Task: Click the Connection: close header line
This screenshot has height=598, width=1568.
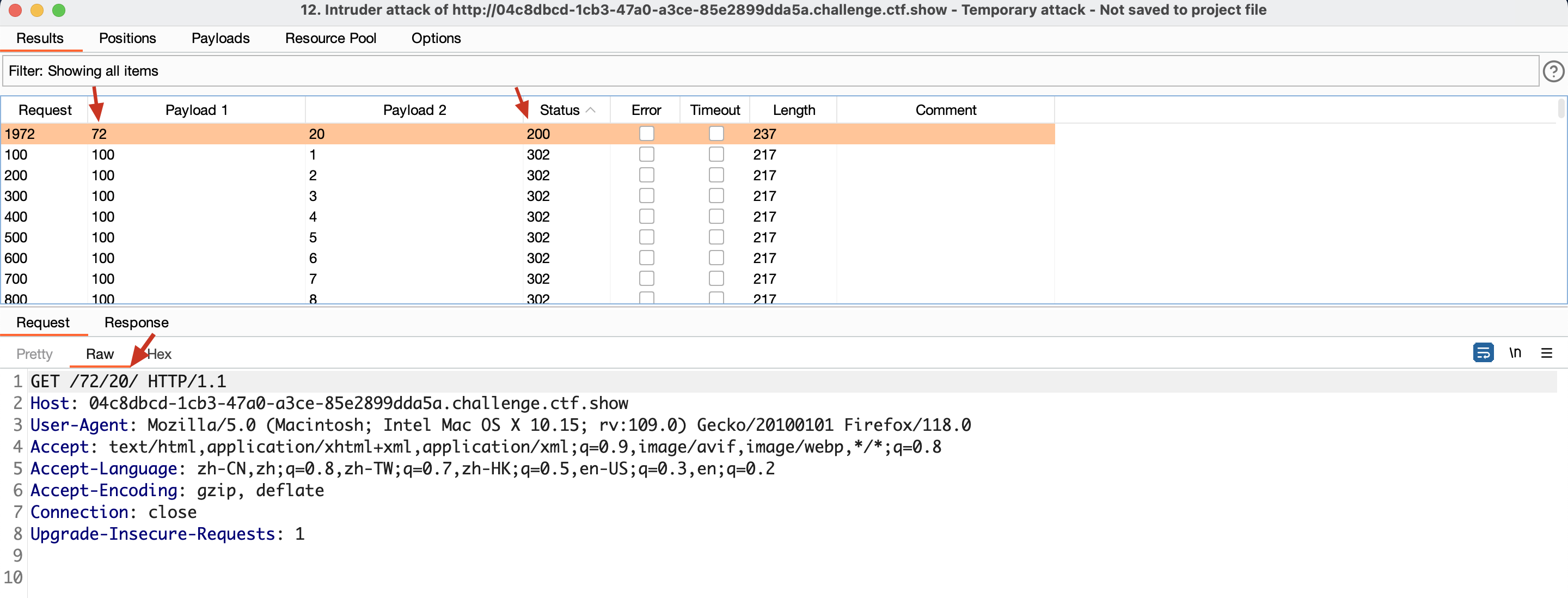Action: [113, 512]
